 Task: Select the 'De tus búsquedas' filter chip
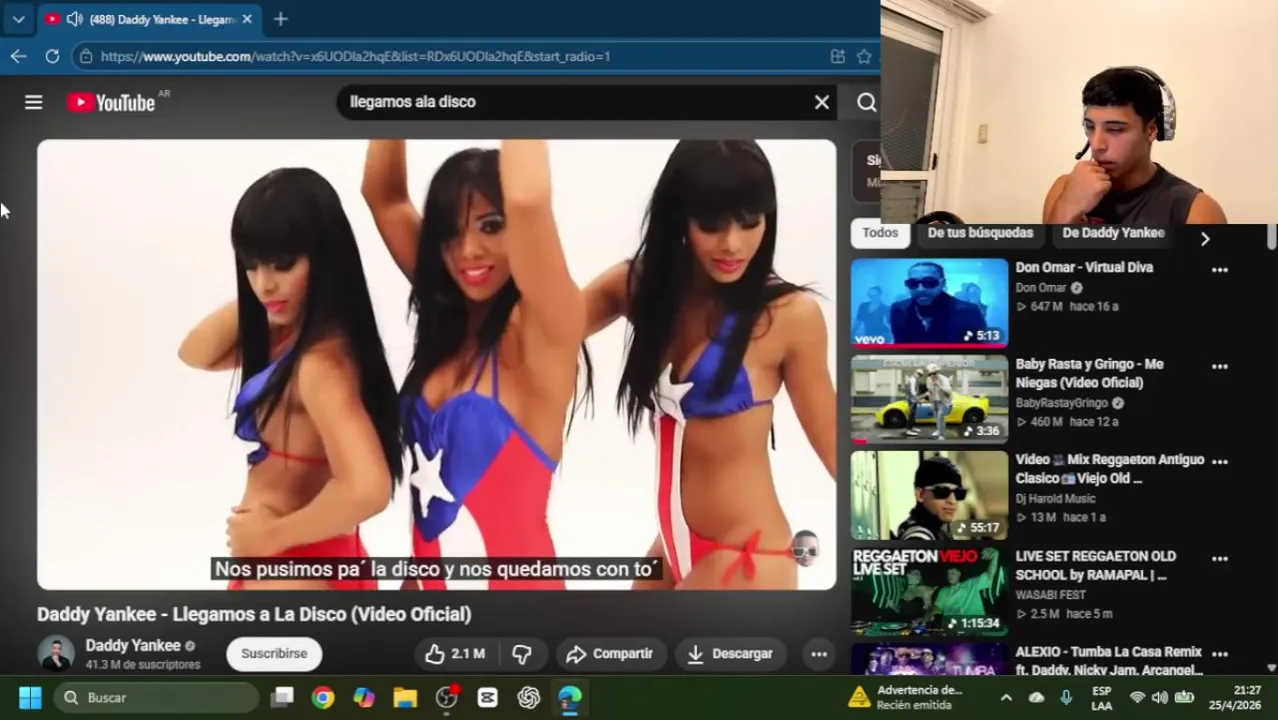click(980, 233)
